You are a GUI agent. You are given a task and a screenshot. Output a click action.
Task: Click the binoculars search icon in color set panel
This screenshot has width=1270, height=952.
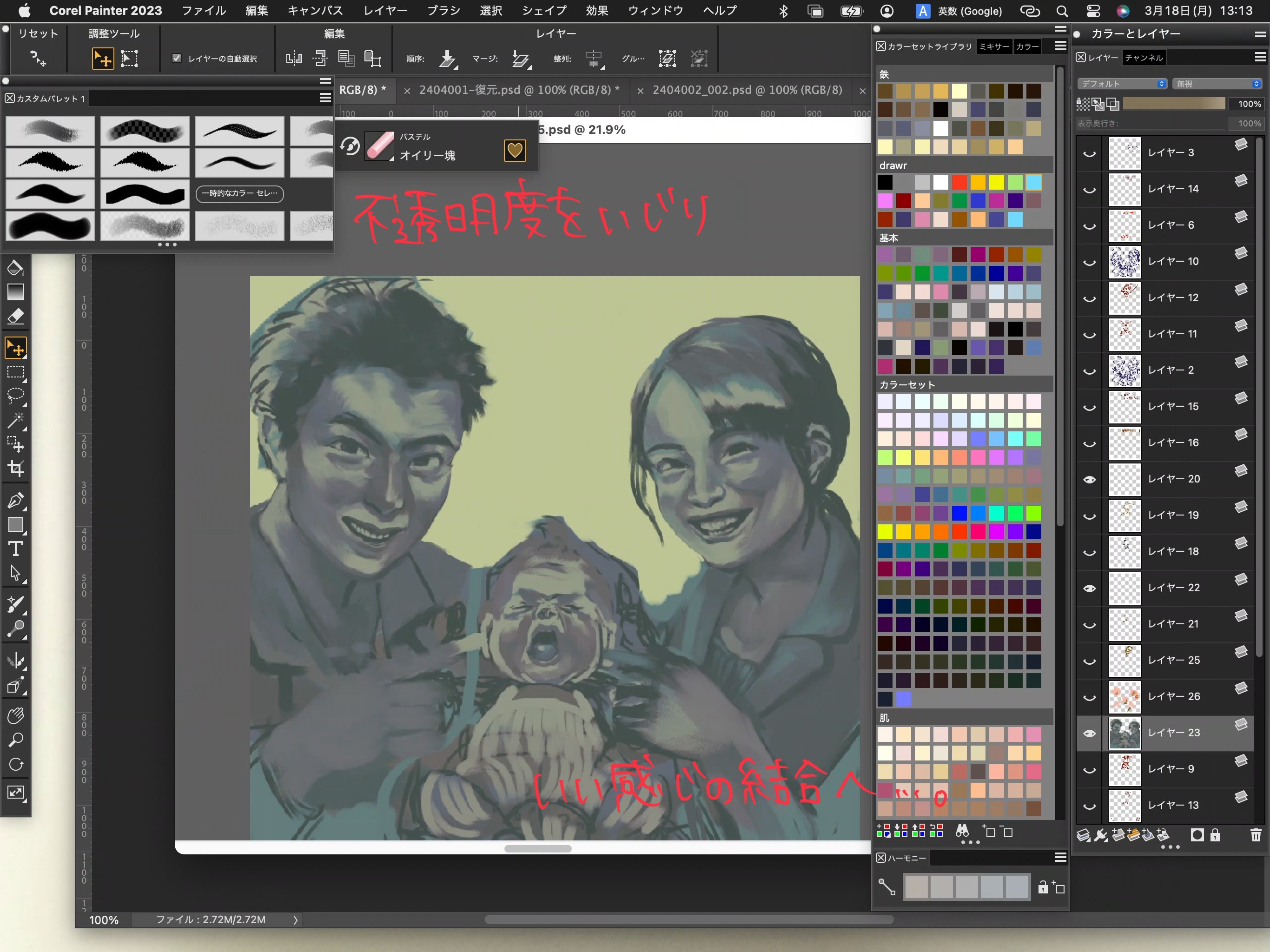coord(962,831)
